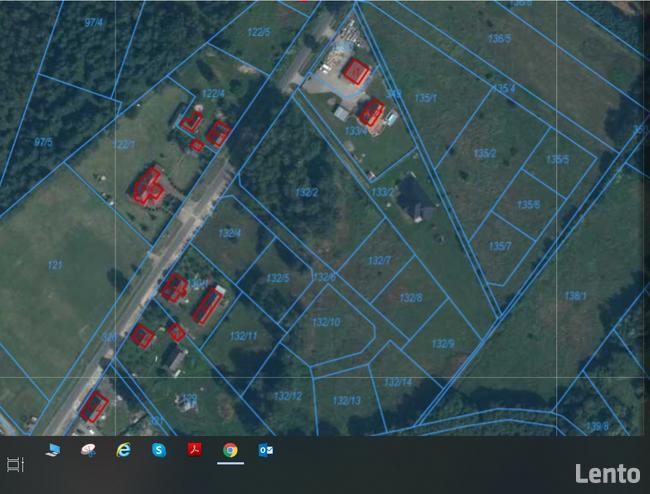650x494 pixels.
Task: Launch Adobe Acrobat Reader from the taskbar
Action: point(194,450)
